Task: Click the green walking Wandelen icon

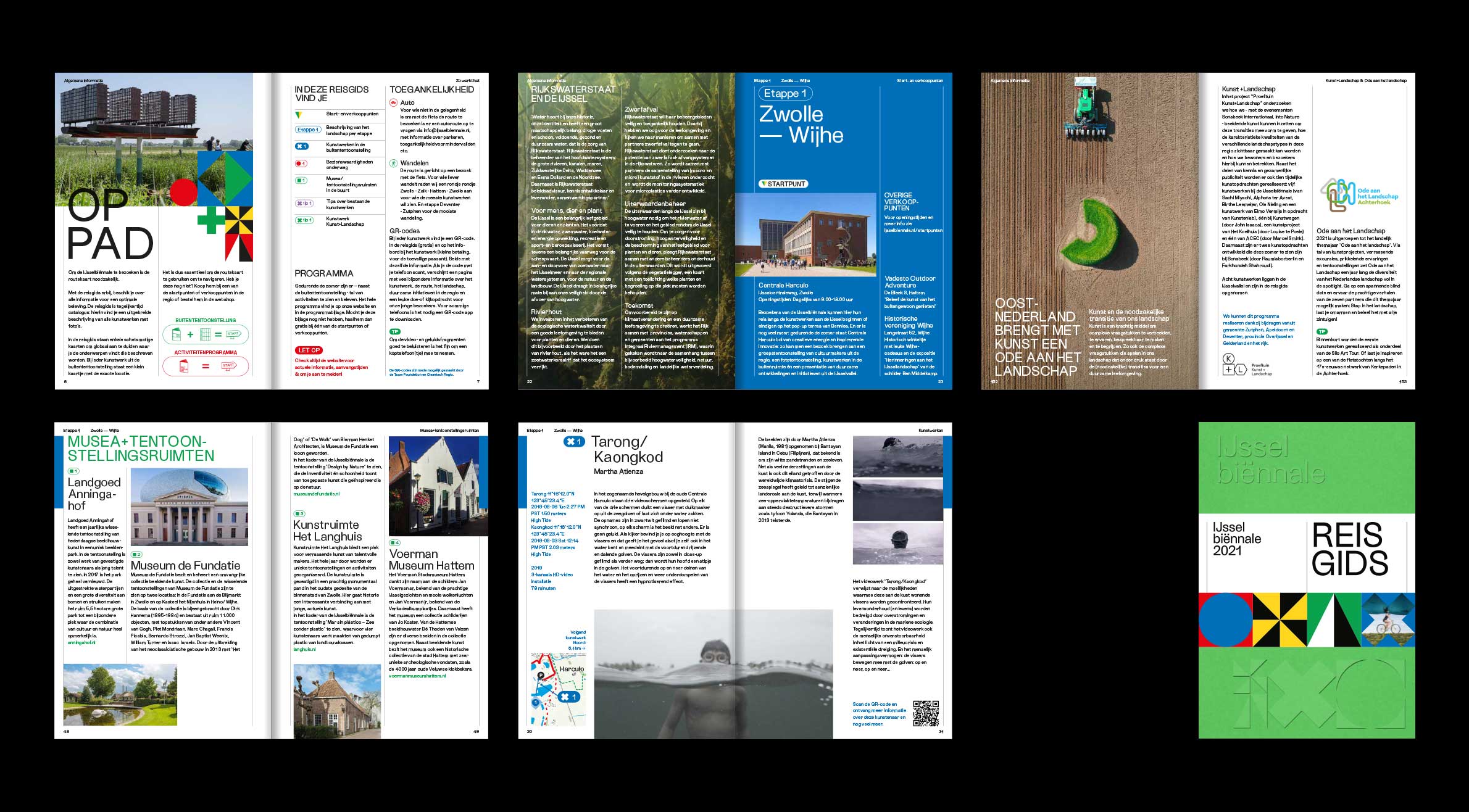Action: click(393, 164)
